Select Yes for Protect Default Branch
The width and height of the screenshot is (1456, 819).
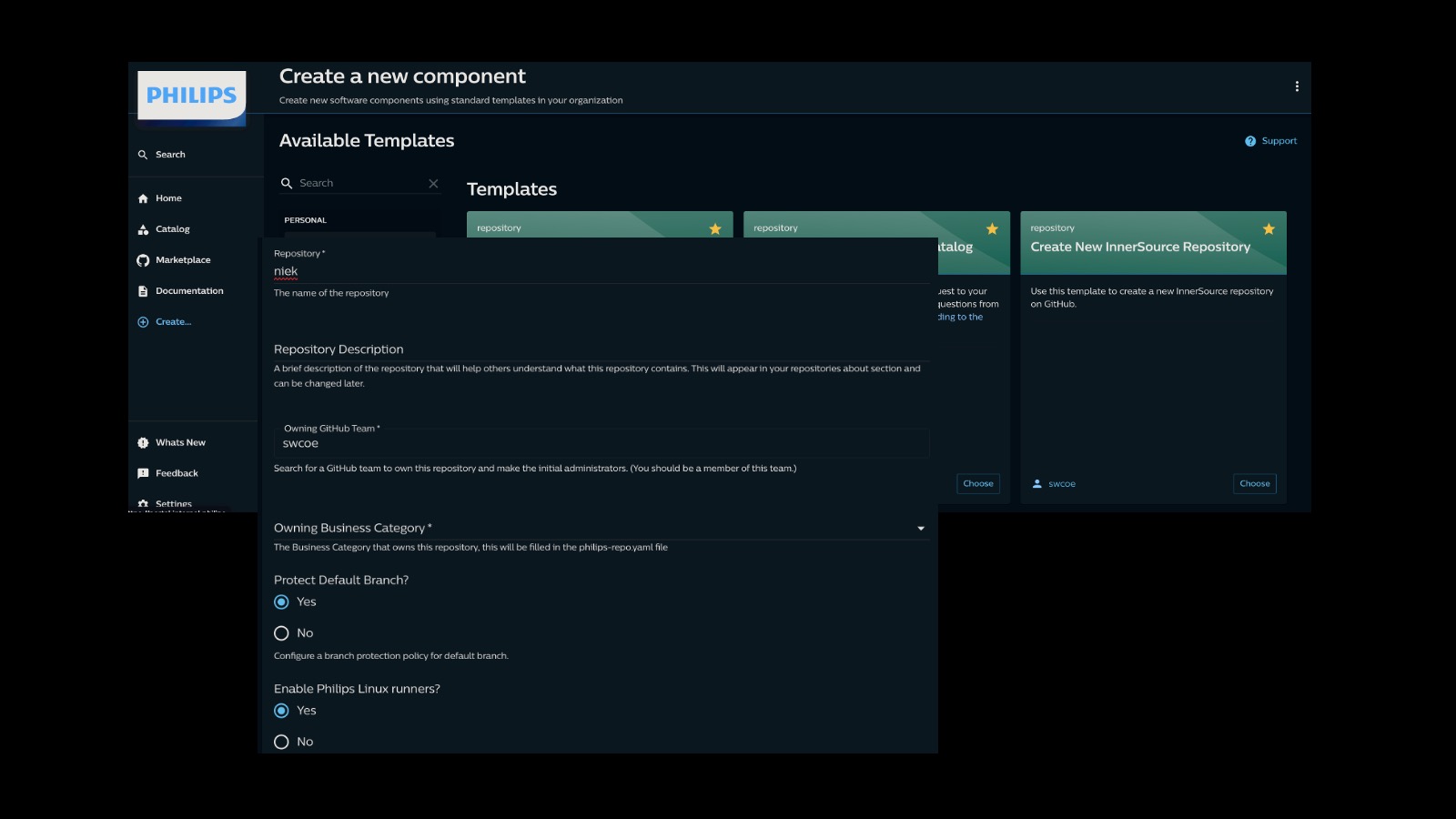[281, 602]
